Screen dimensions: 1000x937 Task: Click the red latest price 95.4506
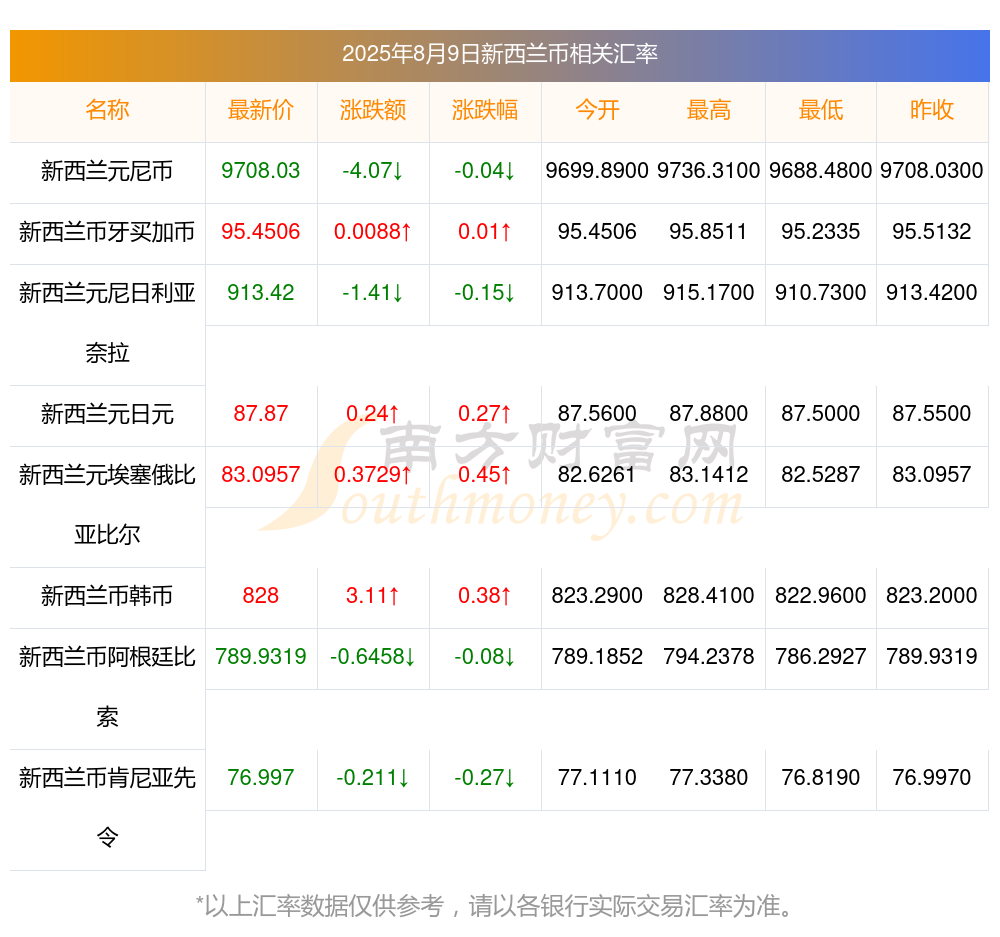pos(261,232)
